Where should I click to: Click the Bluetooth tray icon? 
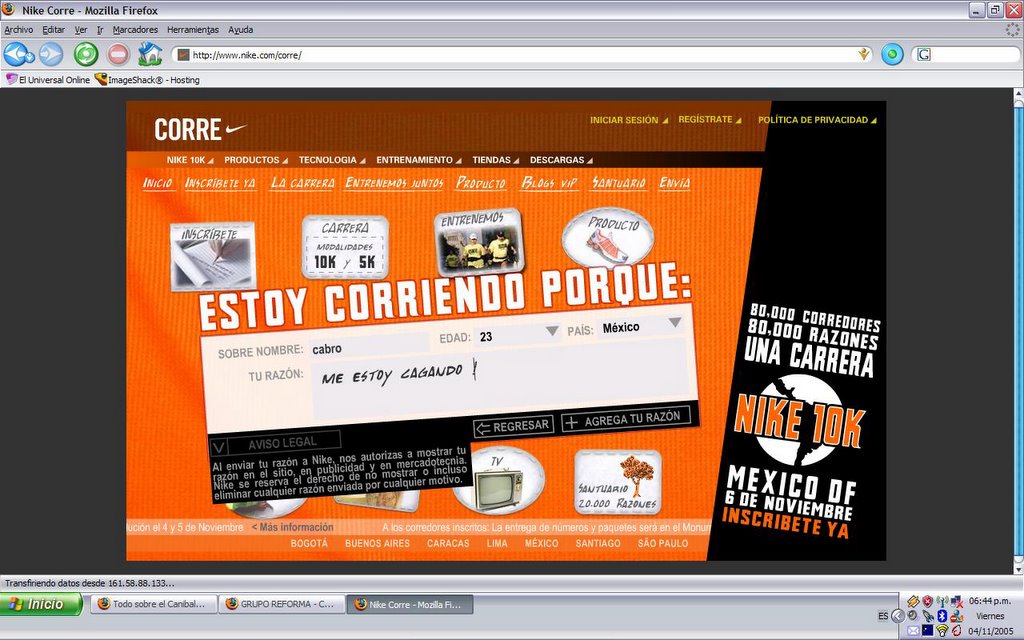942,616
